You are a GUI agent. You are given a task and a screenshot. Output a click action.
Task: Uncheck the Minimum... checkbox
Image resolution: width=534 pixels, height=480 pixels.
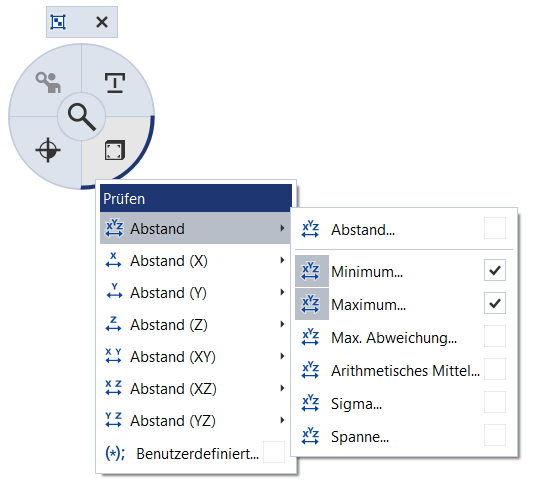coord(494,270)
